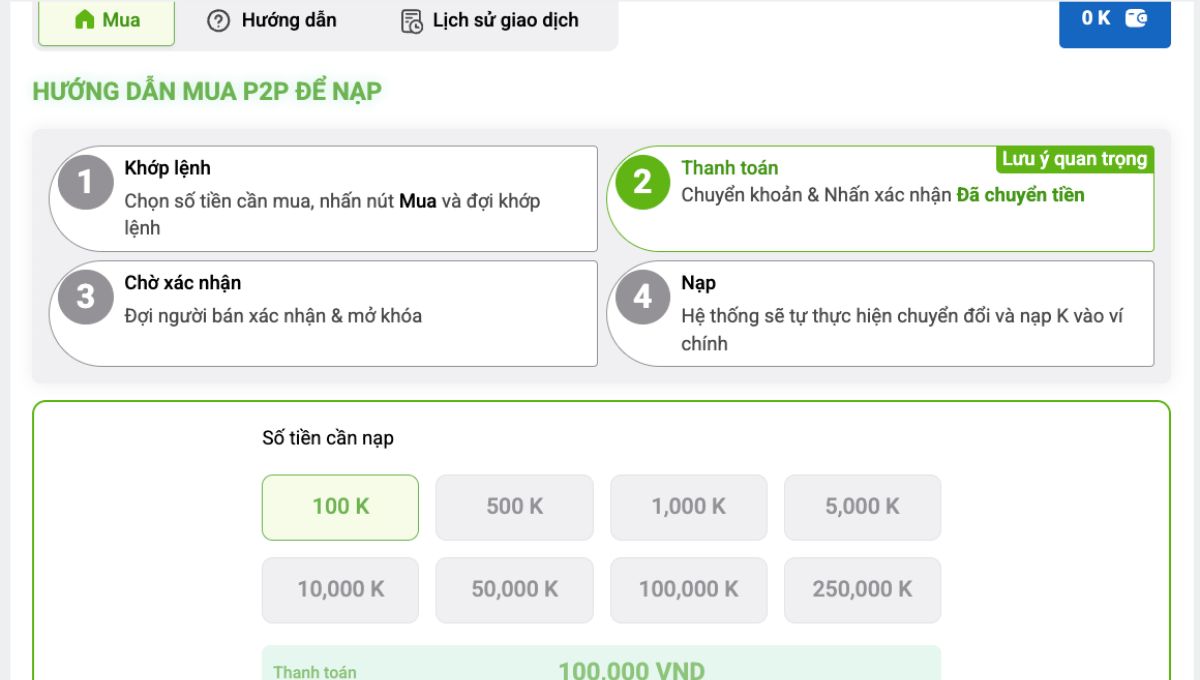Click the Lưu ý quan trọng badge
The image size is (1200, 680).
click(x=1075, y=160)
